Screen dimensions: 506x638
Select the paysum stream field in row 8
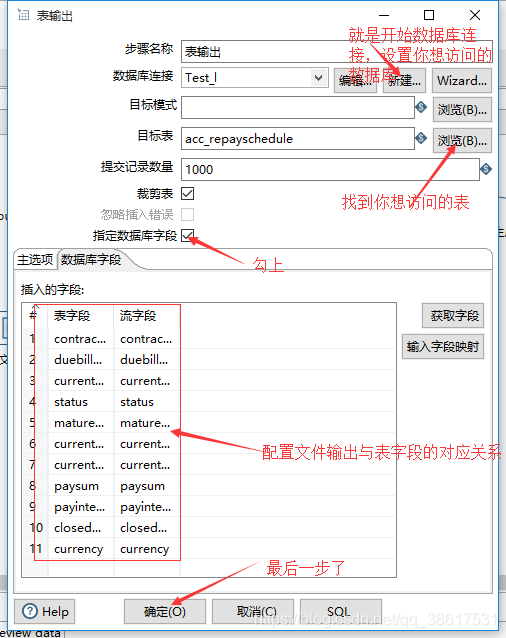click(x=147, y=486)
